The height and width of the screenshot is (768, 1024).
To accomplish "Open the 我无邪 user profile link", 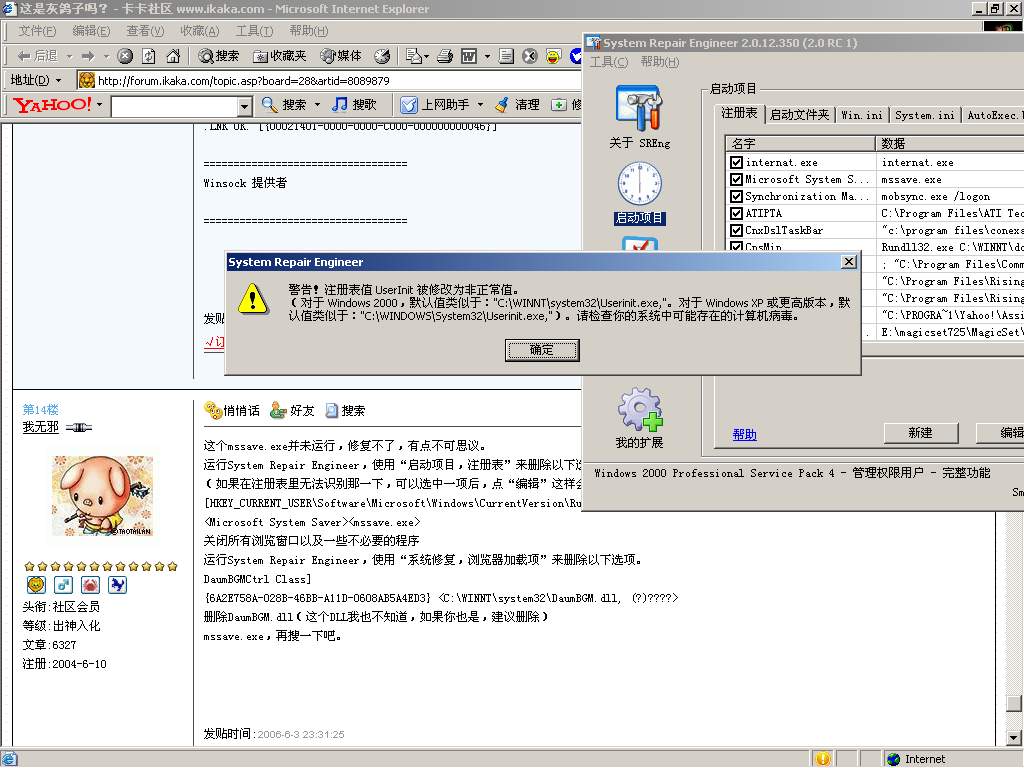I will click(40, 427).
